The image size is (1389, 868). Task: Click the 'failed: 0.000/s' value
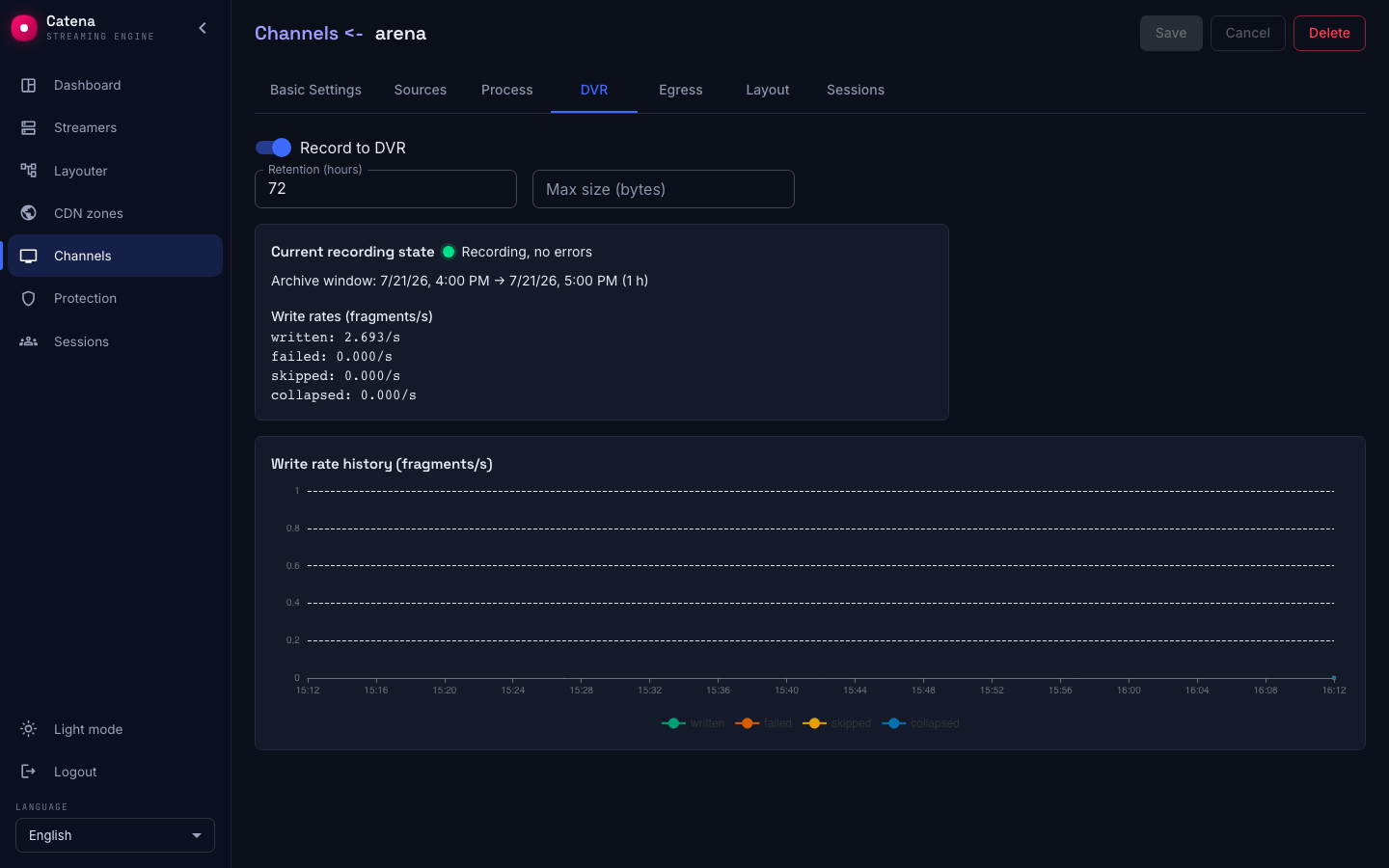[332, 357]
